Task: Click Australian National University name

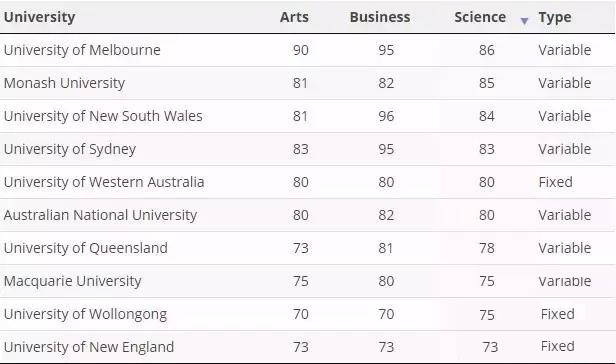Action: coord(100,215)
